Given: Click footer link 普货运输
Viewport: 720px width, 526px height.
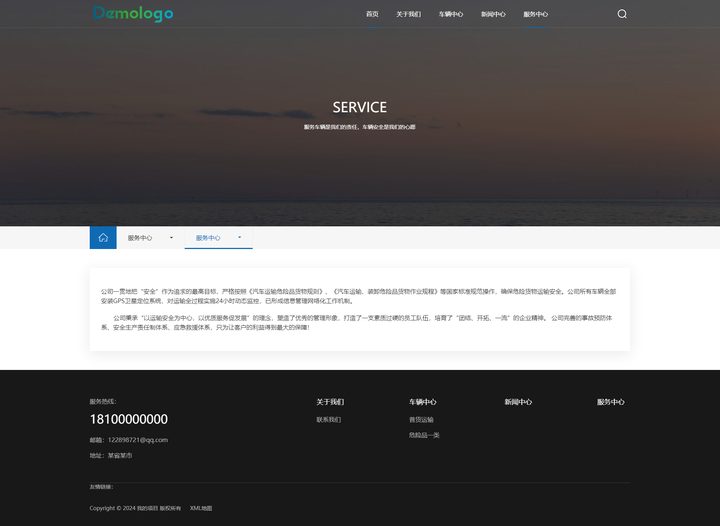Looking at the screenshot, I should pos(421,420).
